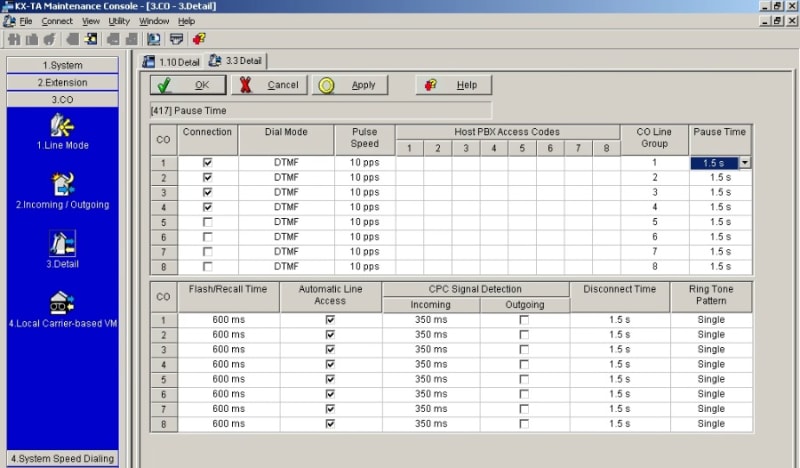This screenshot has width=800, height=468.
Task: Open the File menu
Action: pos(26,21)
